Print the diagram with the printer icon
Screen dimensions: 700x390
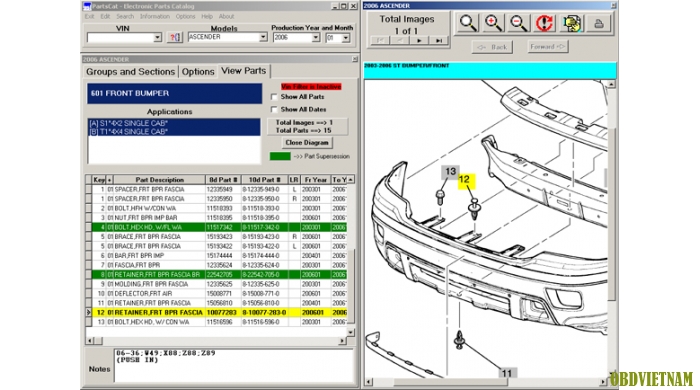point(599,23)
